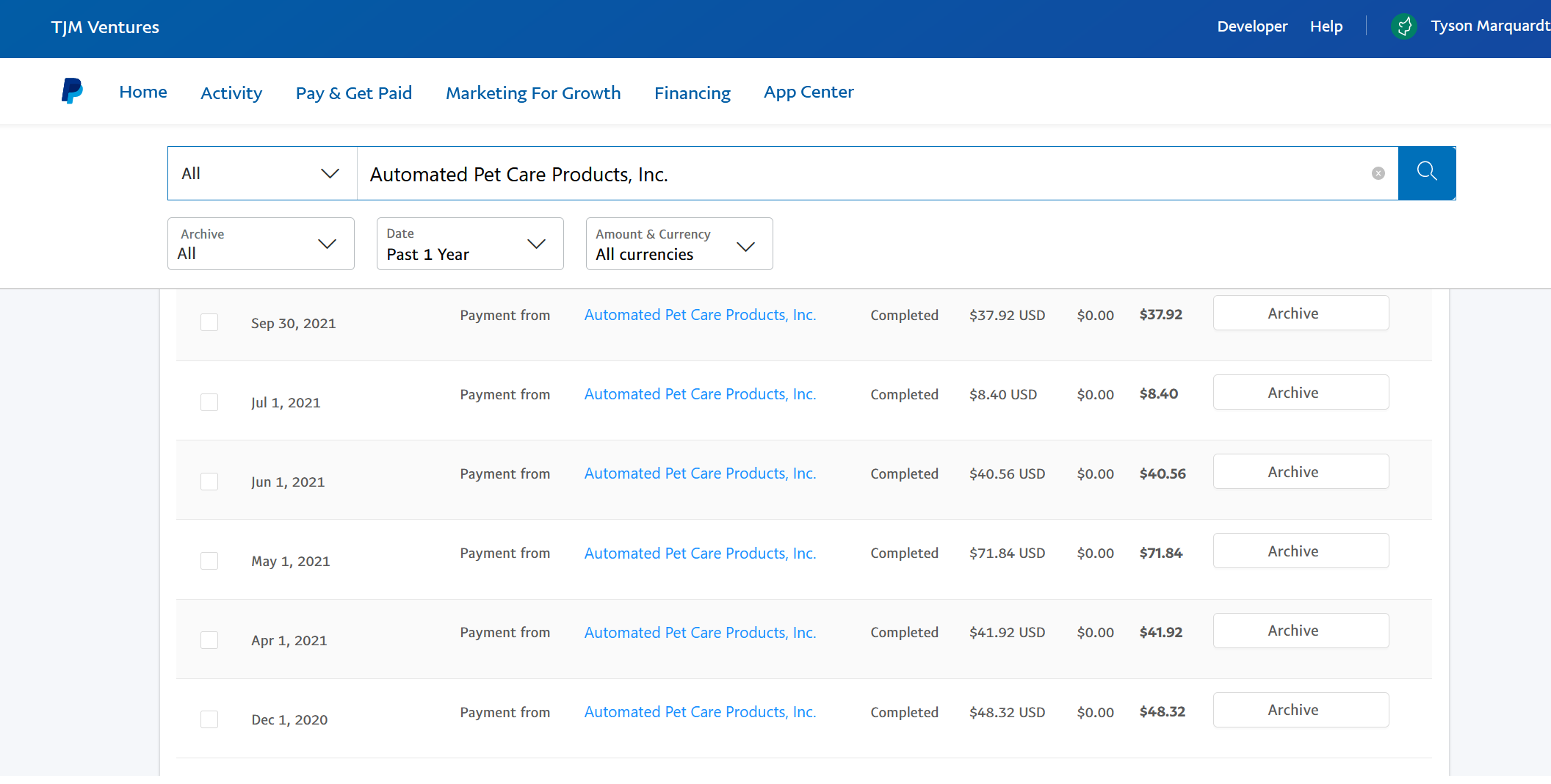Select the Jun 1, 2021 row checkbox
The height and width of the screenshot is (784, 1551).
209,482
